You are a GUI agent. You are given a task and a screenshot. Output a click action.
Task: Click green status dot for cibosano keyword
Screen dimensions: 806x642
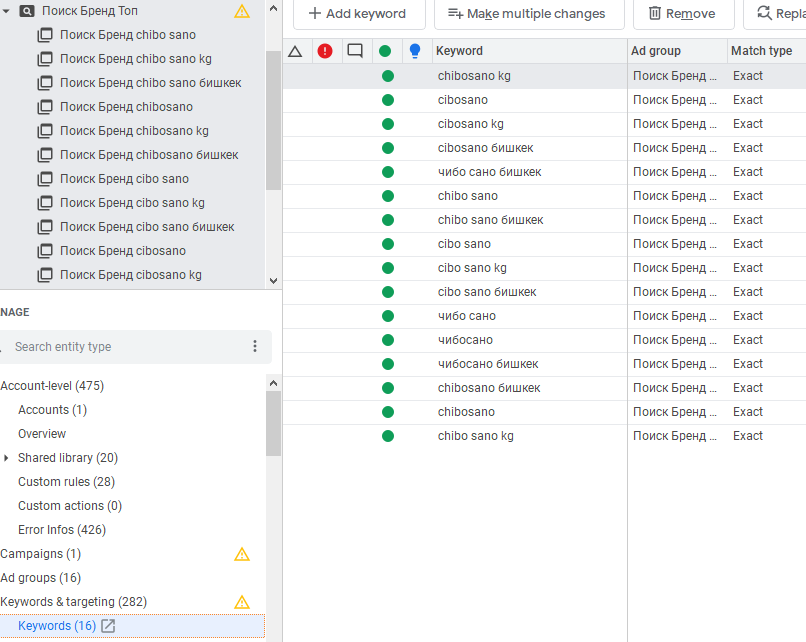click(388, 100)
